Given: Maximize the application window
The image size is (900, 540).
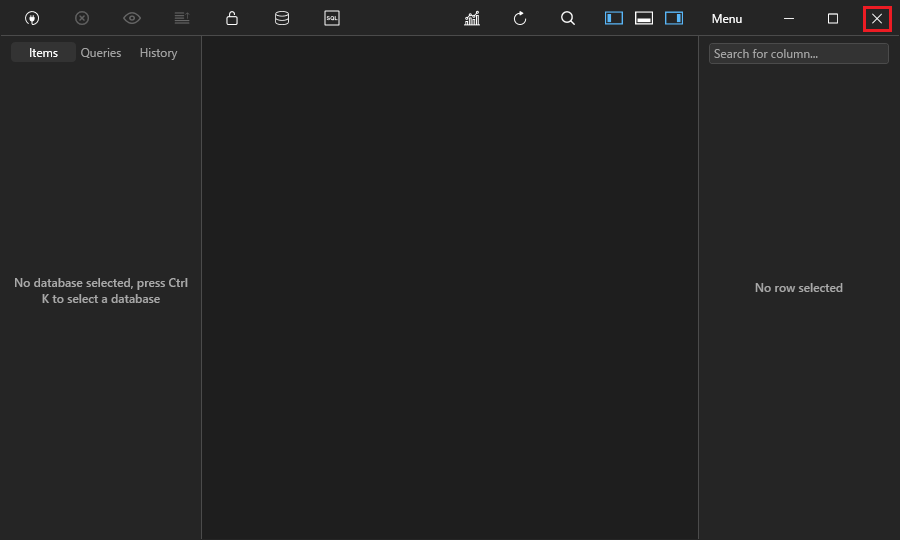Looking at the screenshot, I should click(x=833, y=18).
